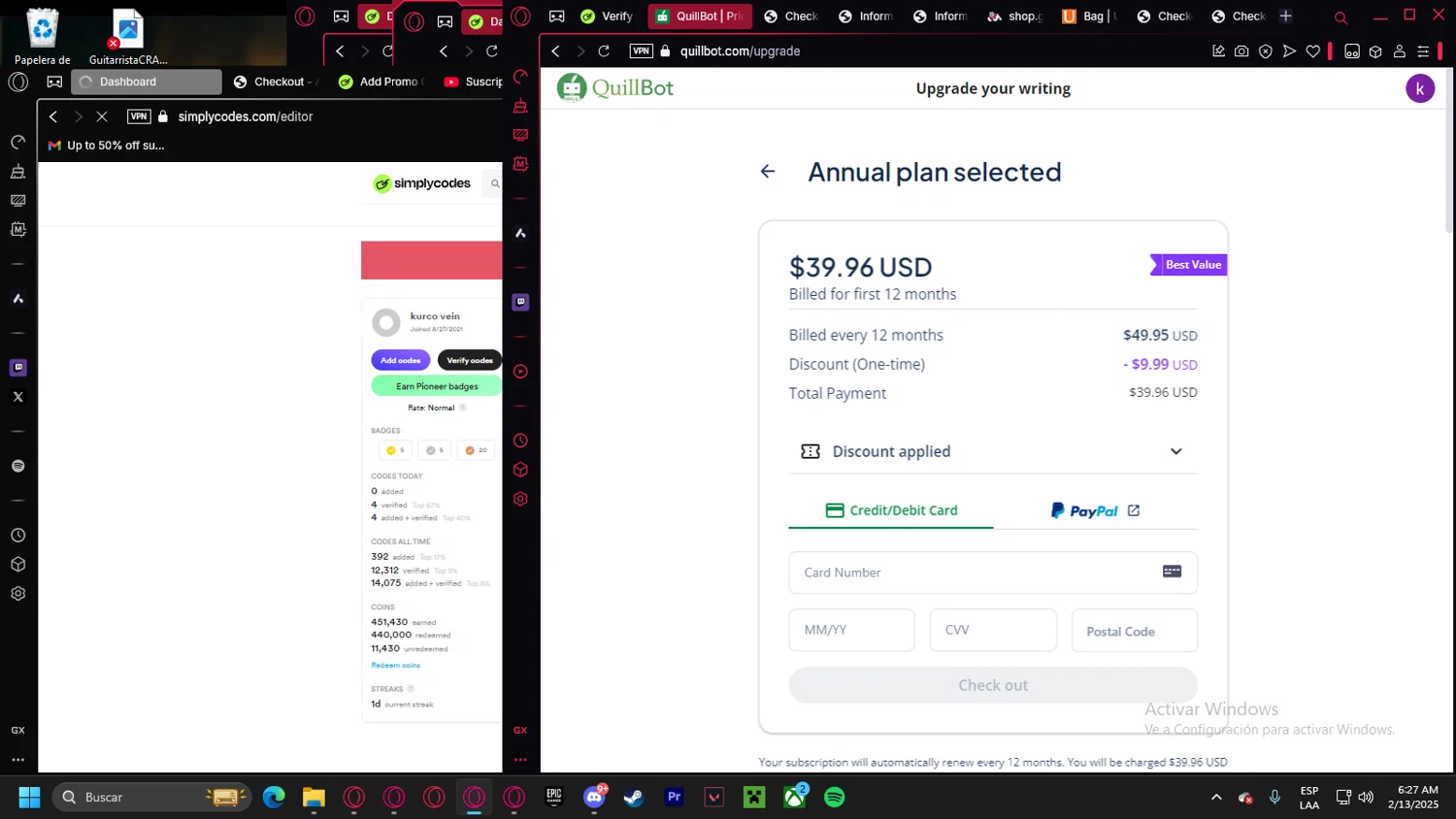The width and height of the screenshot is (1456, 819).
Task: Open Twitch in the left Opera sidebar
Action: click(17, 367)
